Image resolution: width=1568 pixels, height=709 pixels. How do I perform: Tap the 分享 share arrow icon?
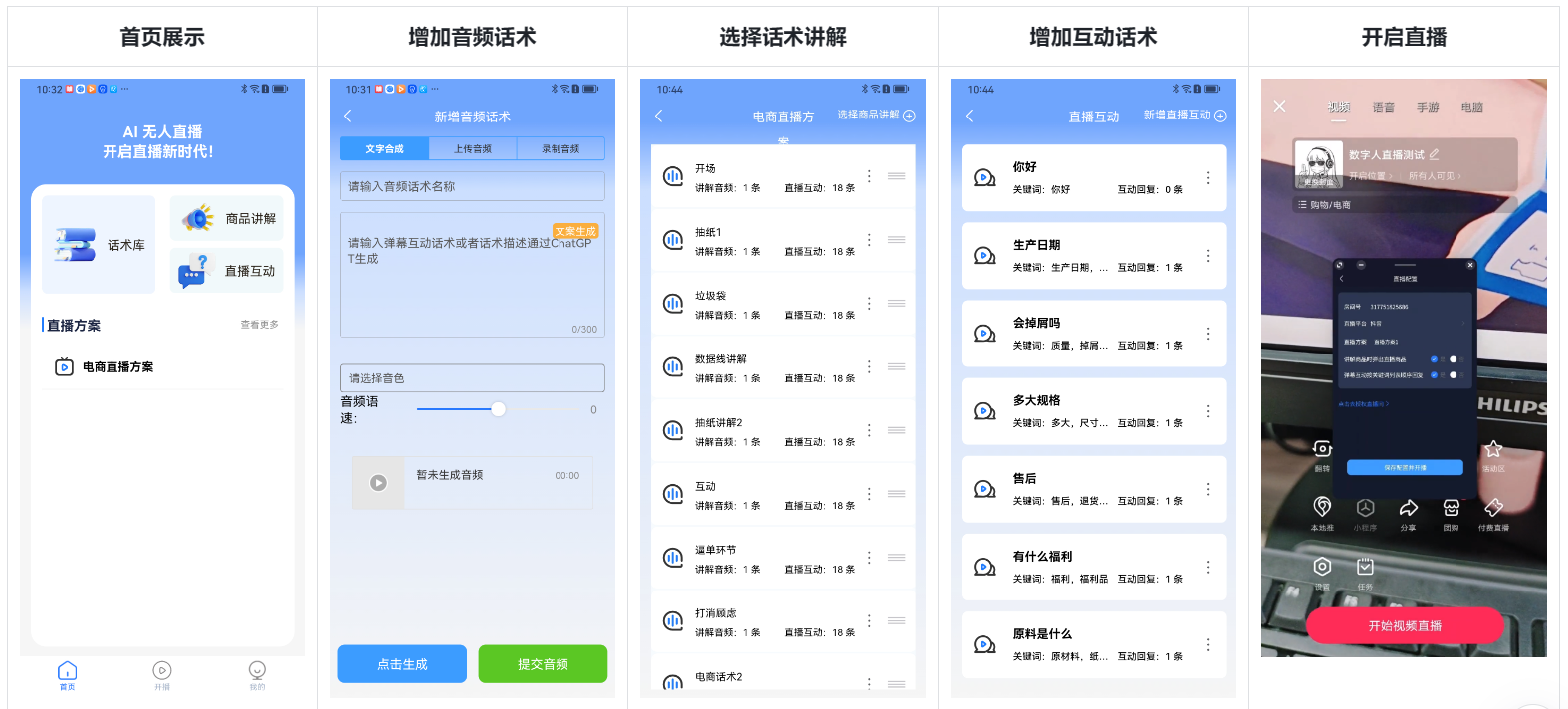click(1408, 507)
